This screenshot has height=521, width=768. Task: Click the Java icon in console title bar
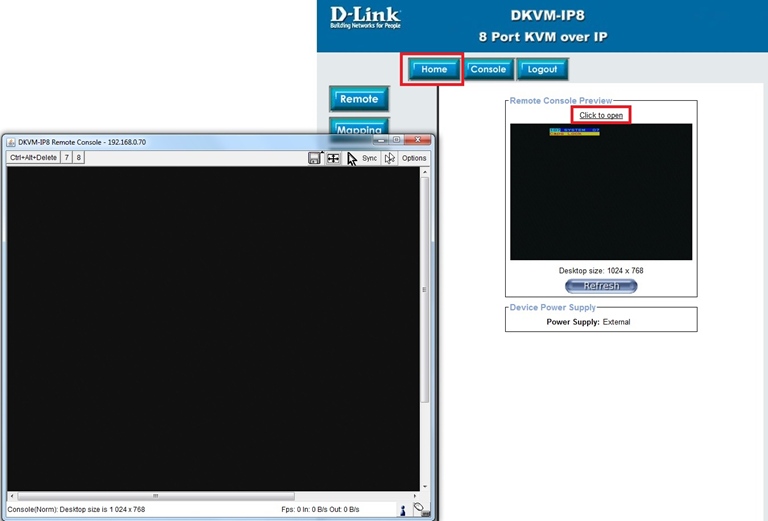pos(11,142)
